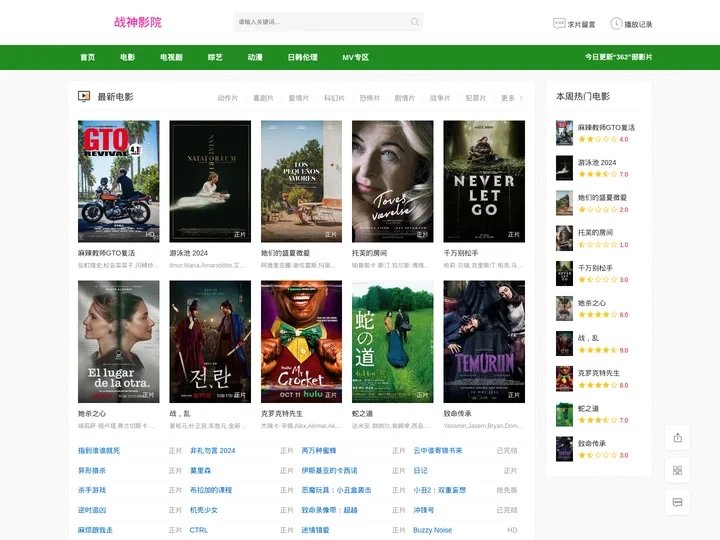This screenshot has width=720, height=540.
Task: Open Los Pequeños Amores poster
Action: pos(301,181)
